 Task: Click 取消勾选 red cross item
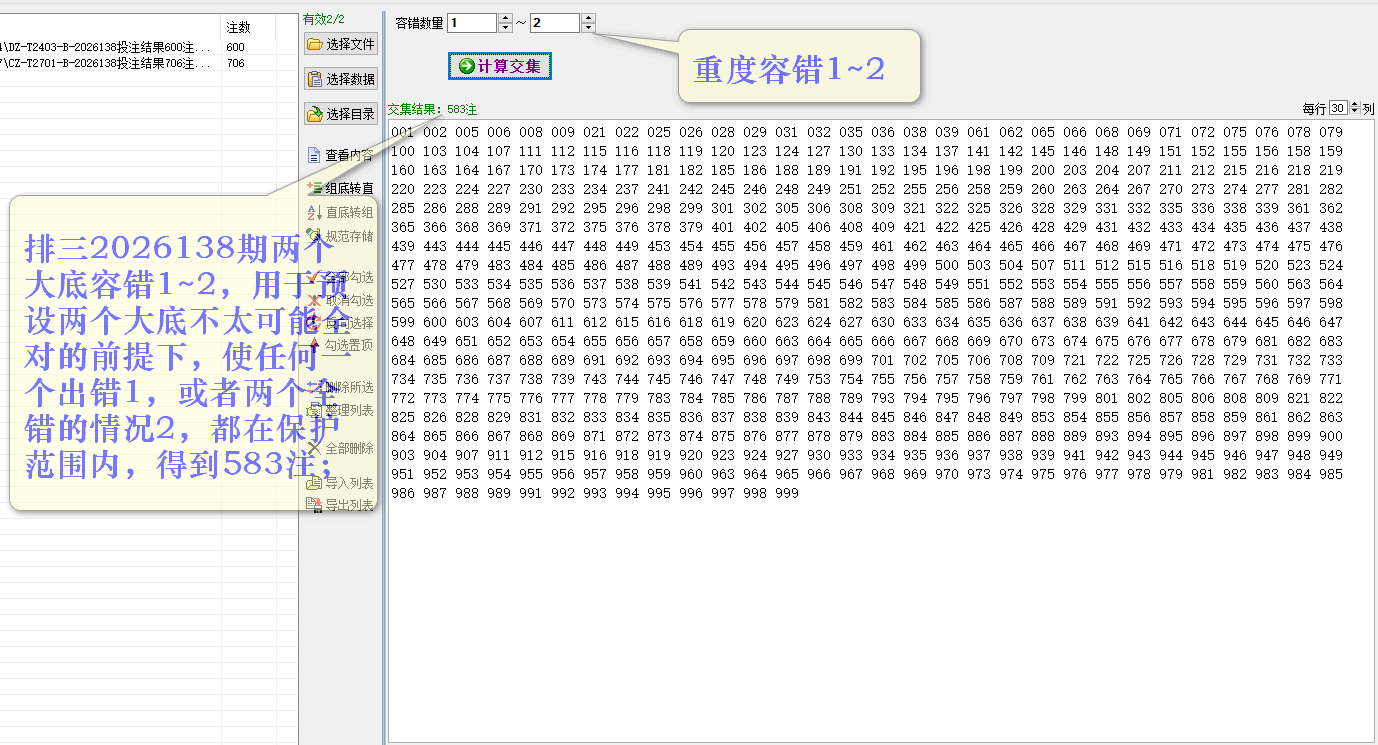[x=340, y=300]
